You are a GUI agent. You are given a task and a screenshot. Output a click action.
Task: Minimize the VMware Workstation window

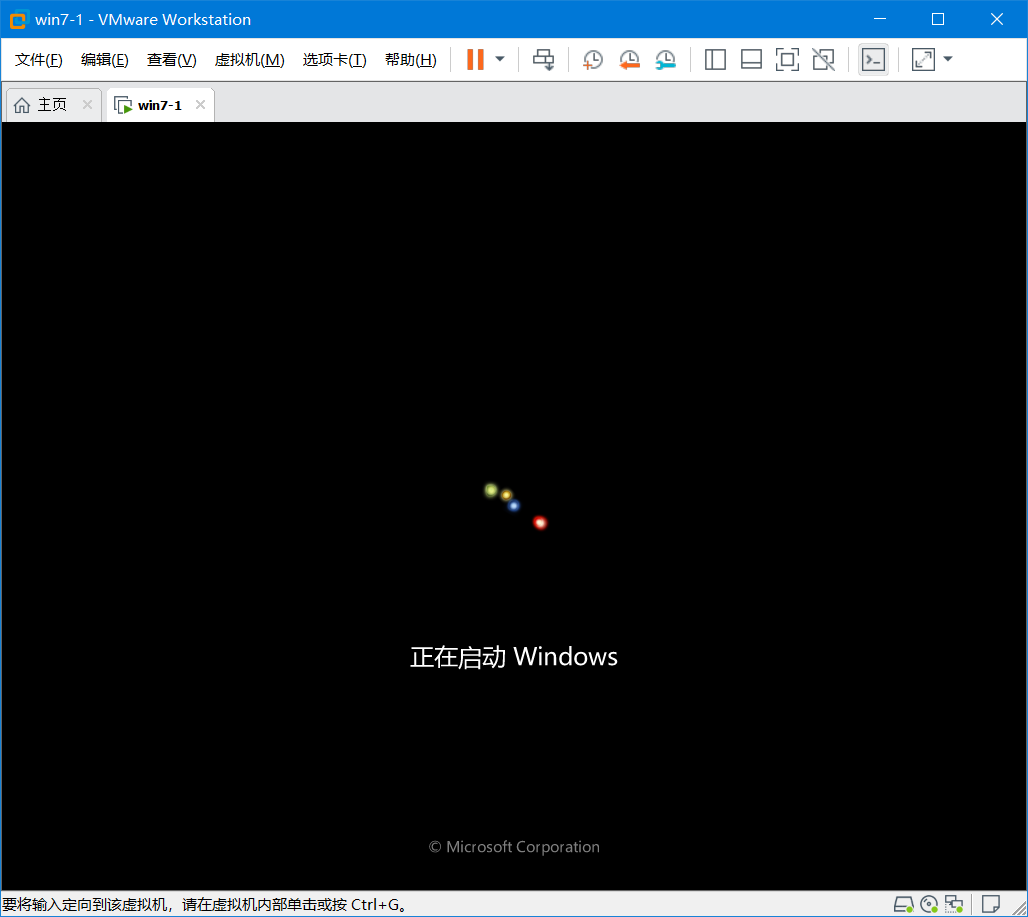pos(880,20)
